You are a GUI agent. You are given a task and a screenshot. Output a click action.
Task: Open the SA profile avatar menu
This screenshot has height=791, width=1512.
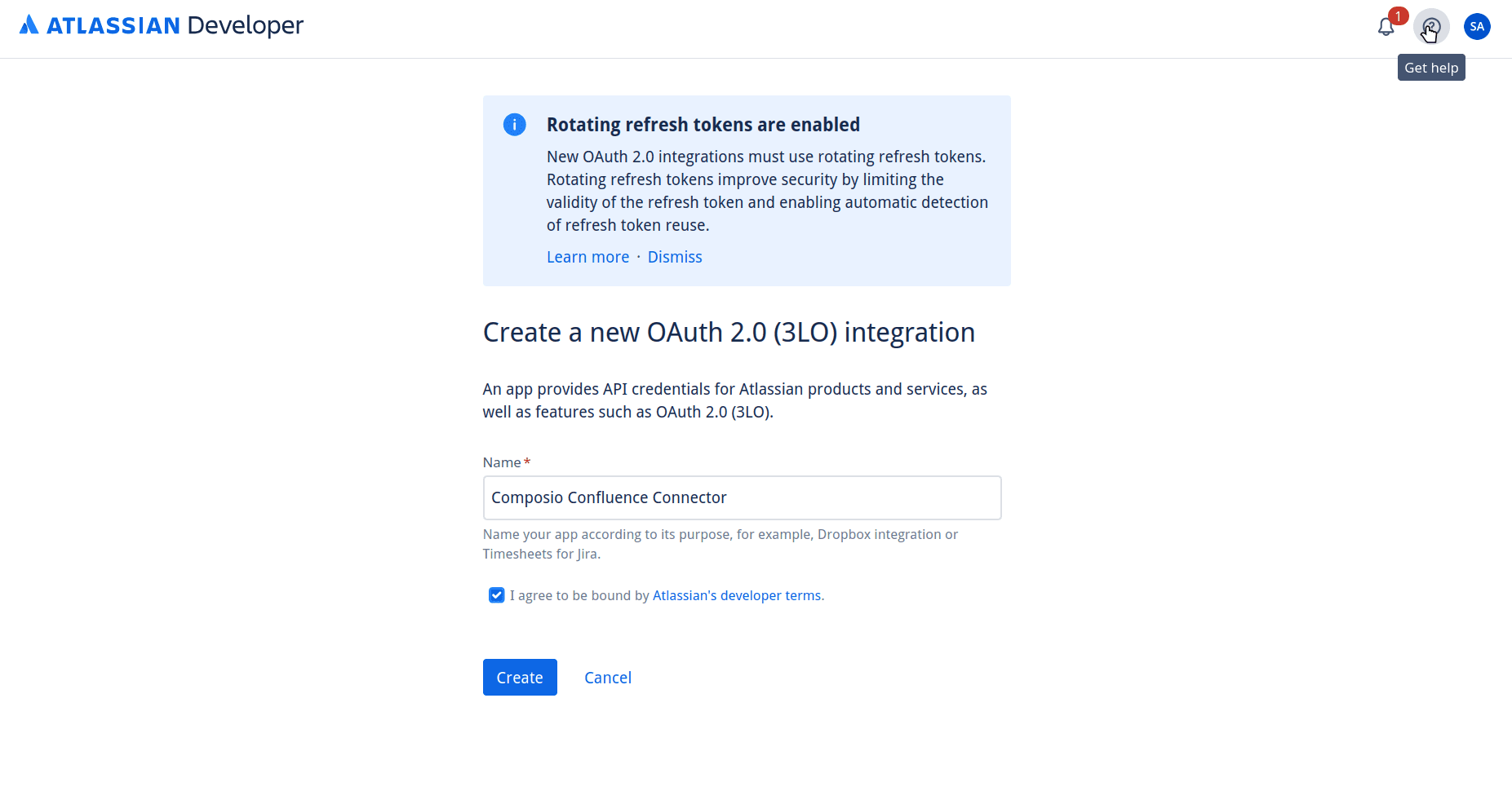(x=1477, y=27)
